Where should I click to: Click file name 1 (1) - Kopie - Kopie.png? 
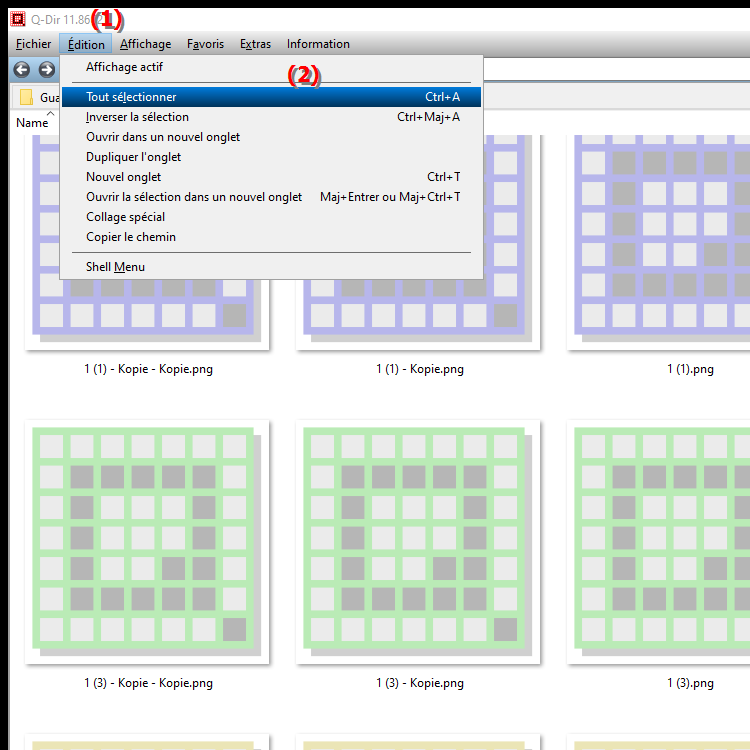148,369
